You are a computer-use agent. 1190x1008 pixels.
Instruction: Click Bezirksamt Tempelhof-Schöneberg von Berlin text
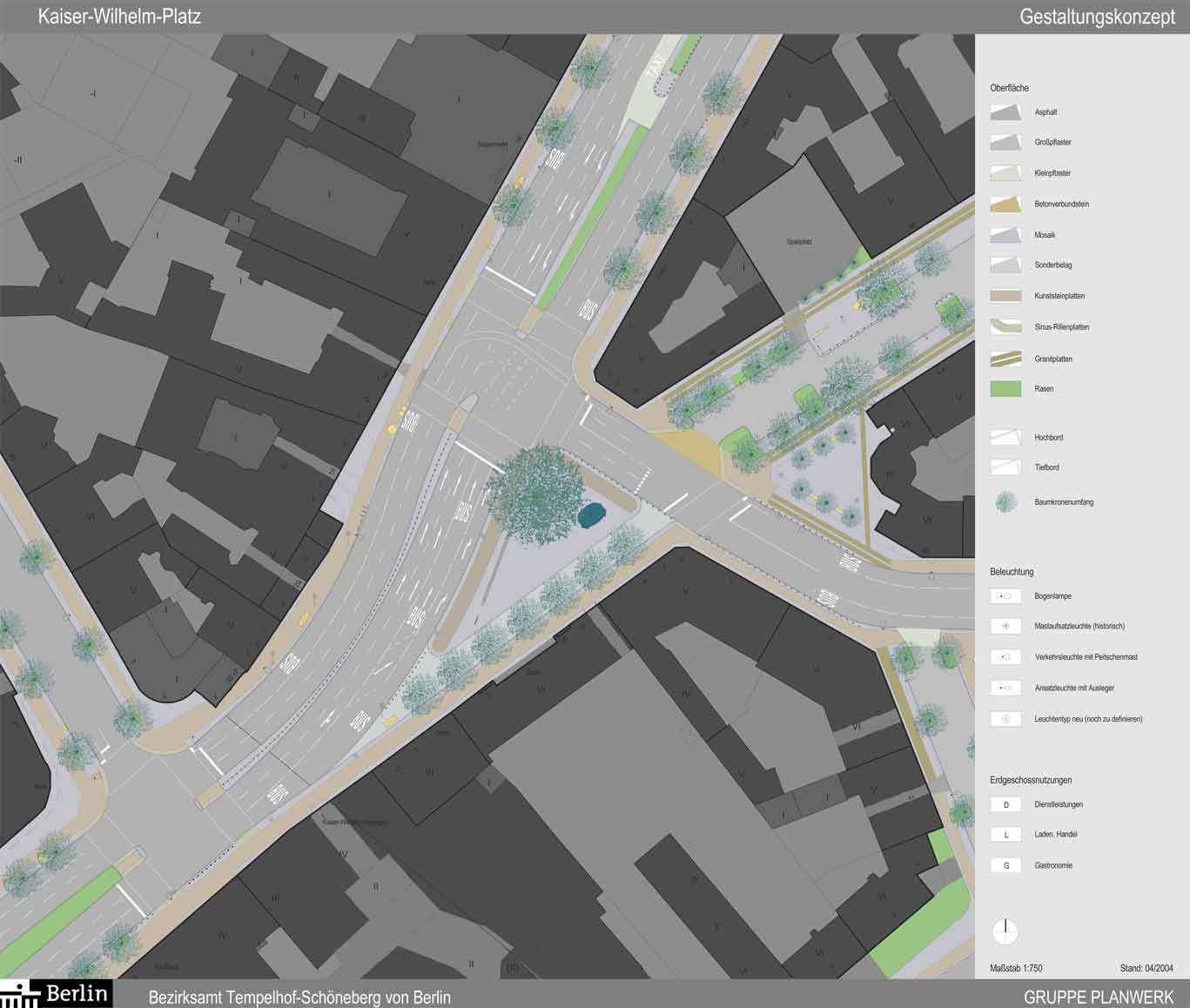click(x=299, y=998)
